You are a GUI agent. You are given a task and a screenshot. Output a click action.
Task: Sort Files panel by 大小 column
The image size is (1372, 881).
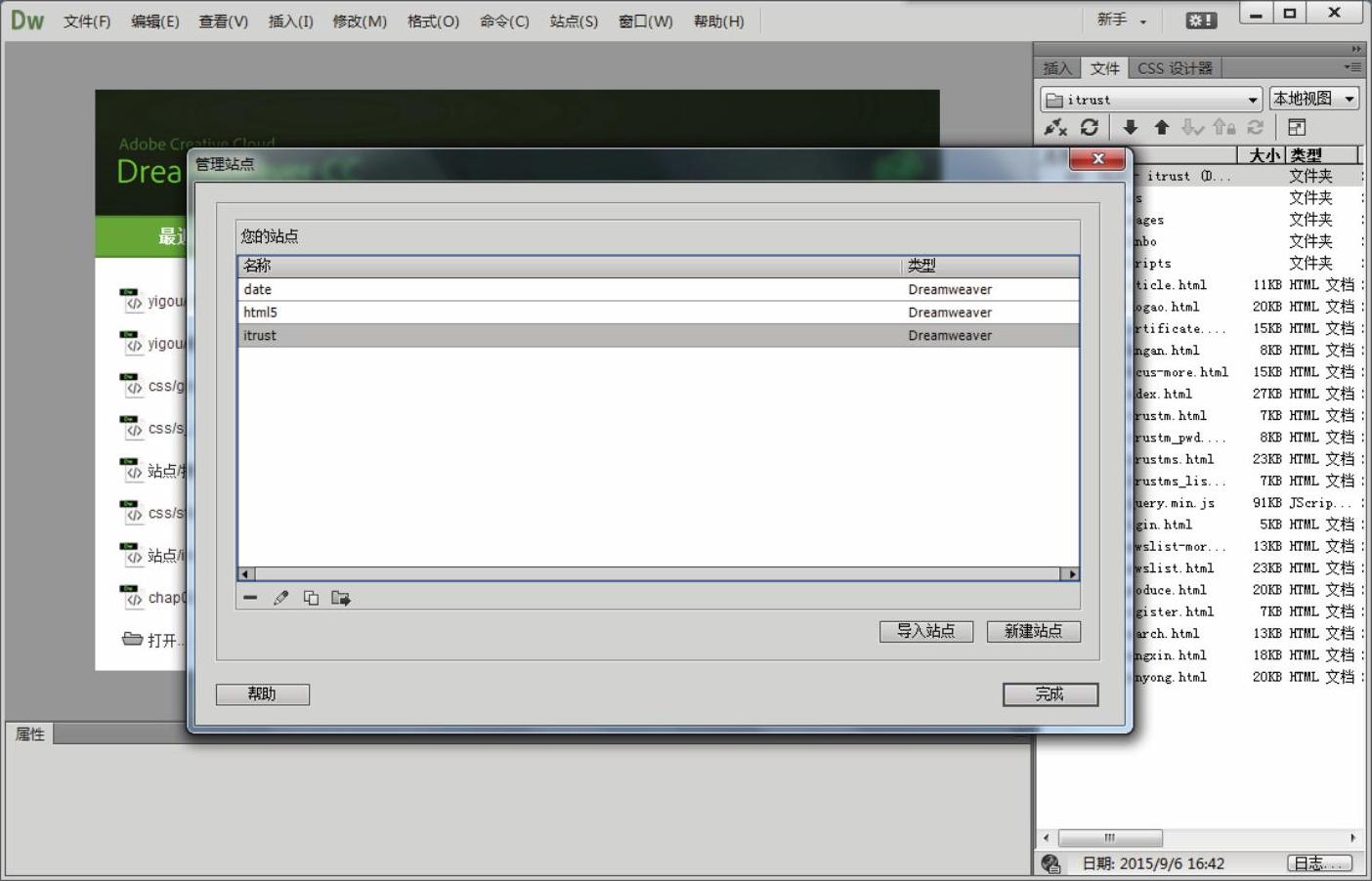pos(1264,154)
